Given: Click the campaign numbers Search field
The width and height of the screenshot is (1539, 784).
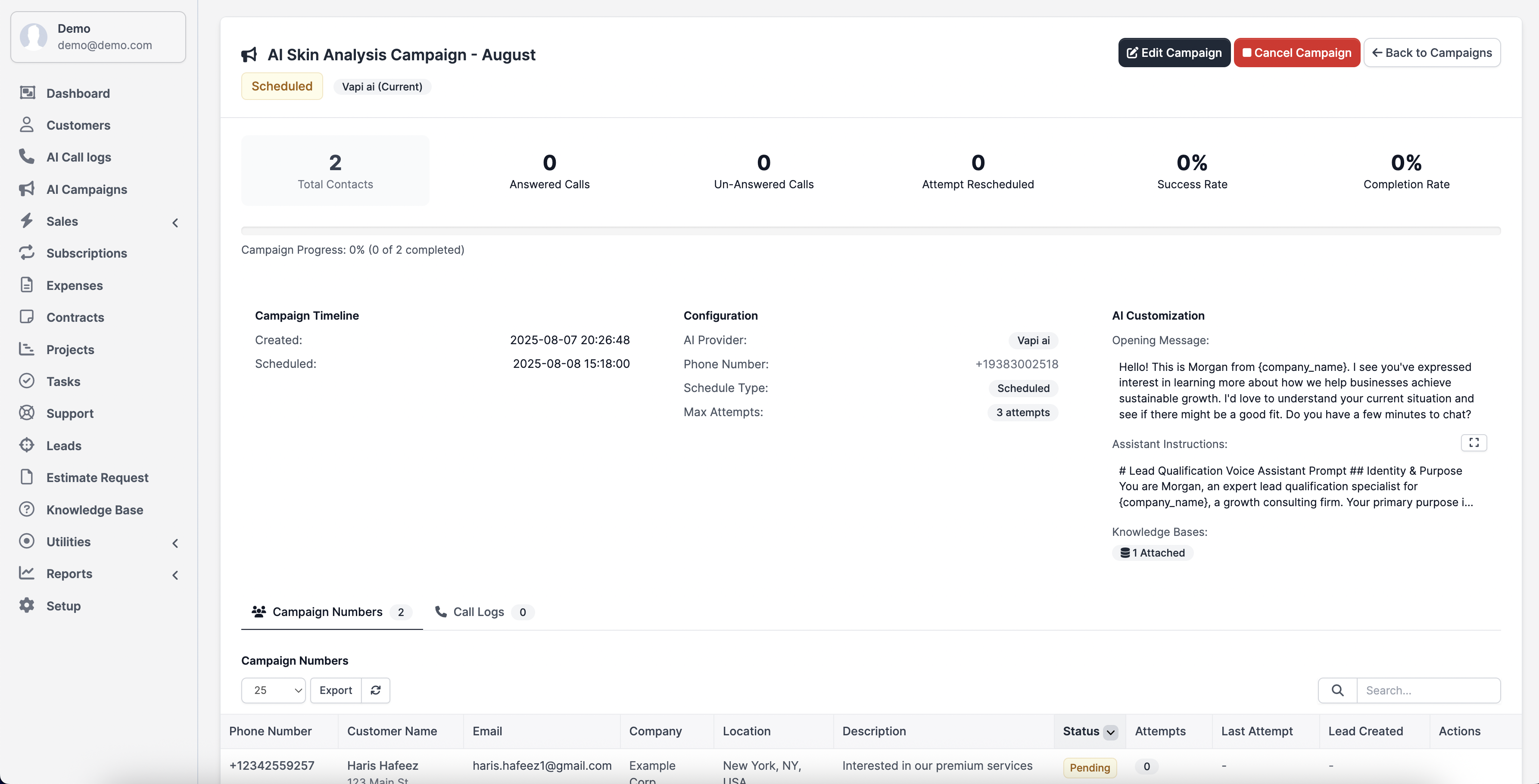Looking at the screenshot, I should [1428, 690].
